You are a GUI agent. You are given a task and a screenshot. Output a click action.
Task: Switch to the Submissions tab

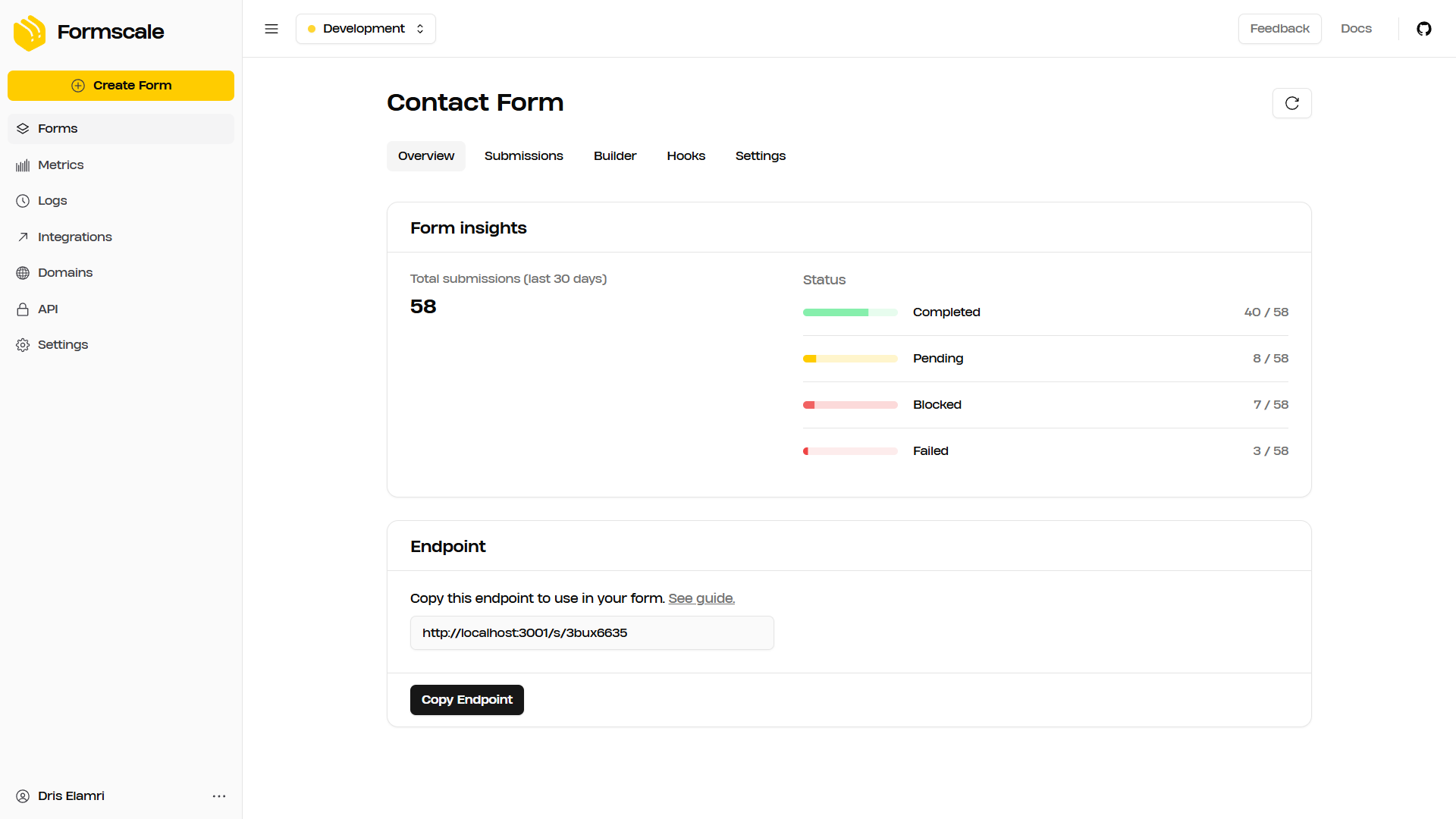[523, 156]
